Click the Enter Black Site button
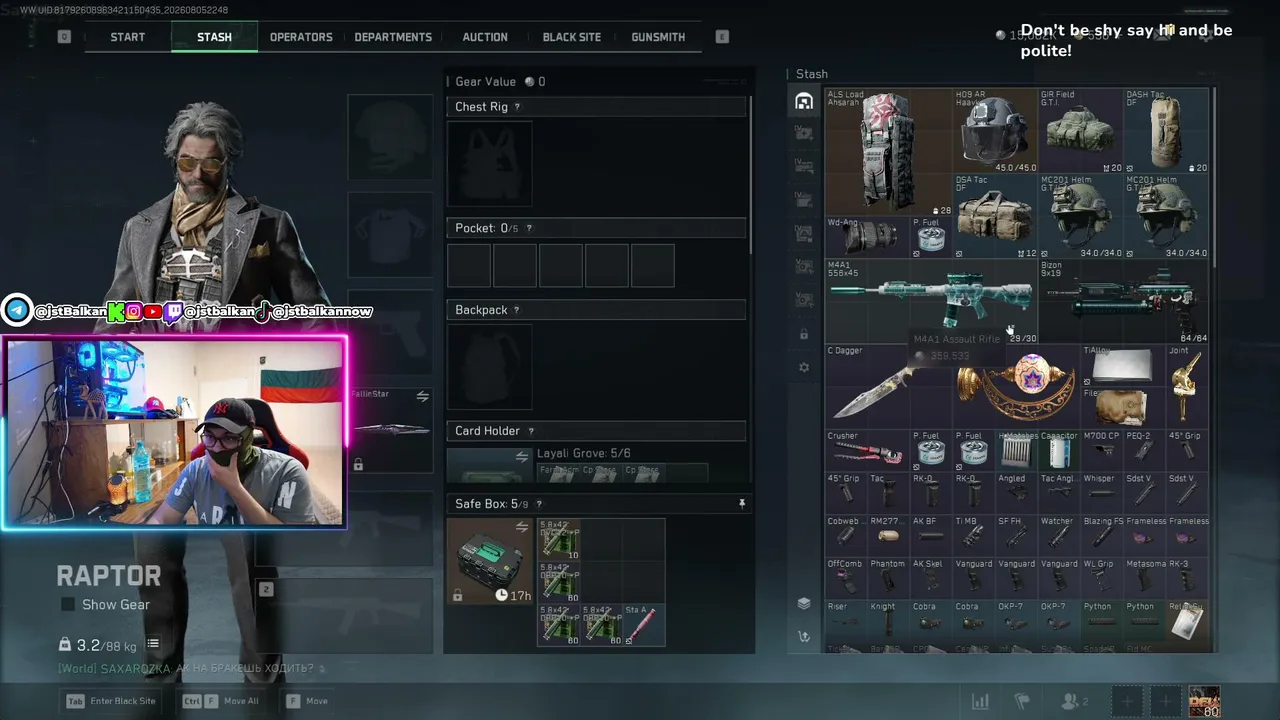The height and width of the screenshot is (720, 1280). coord(110,701)
